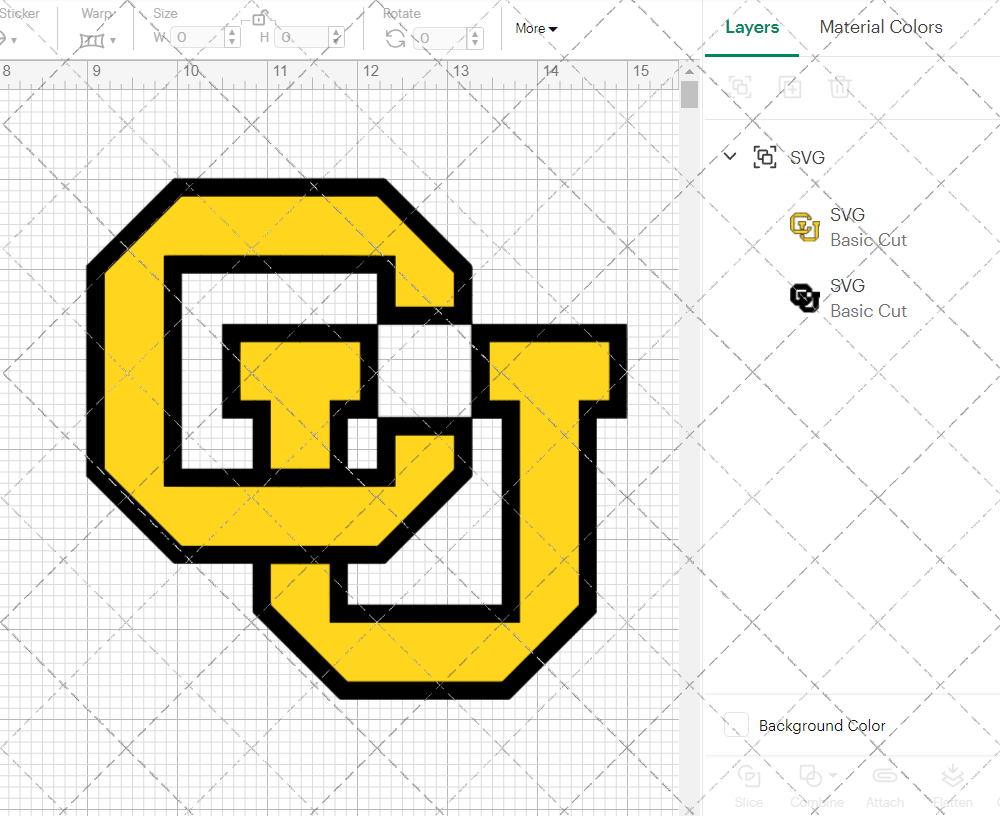The width and height of the screenshot is (1000, 816).
Task: Click the Width size input field
Action: pyautogui.click(x=199, y=38)
